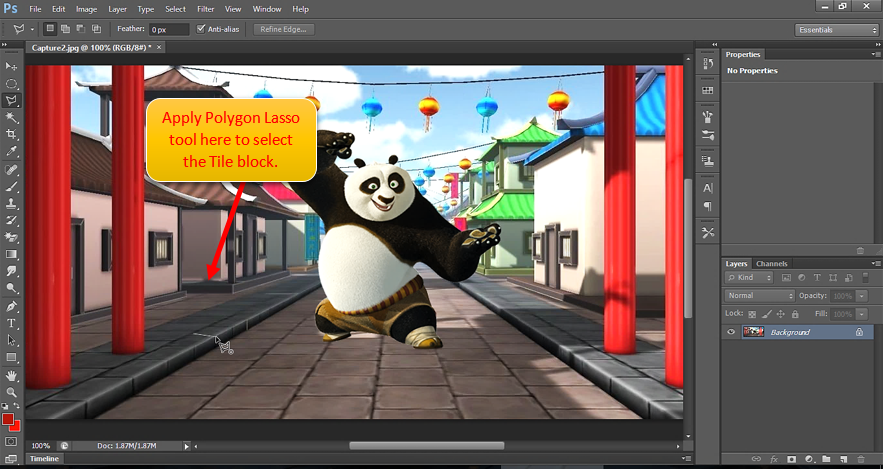
Task: Choose the Add to selection mode
Action: (65, 29)
